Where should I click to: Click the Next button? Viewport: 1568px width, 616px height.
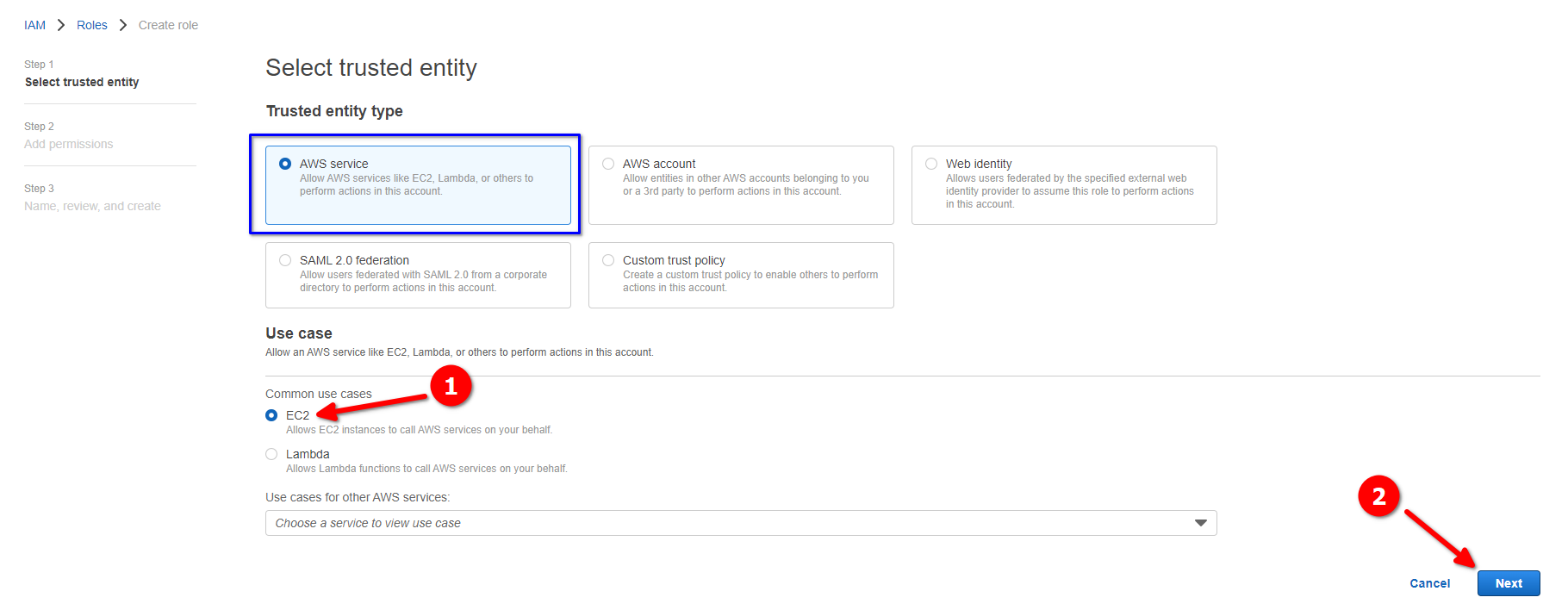click(x=1509, y=583)
